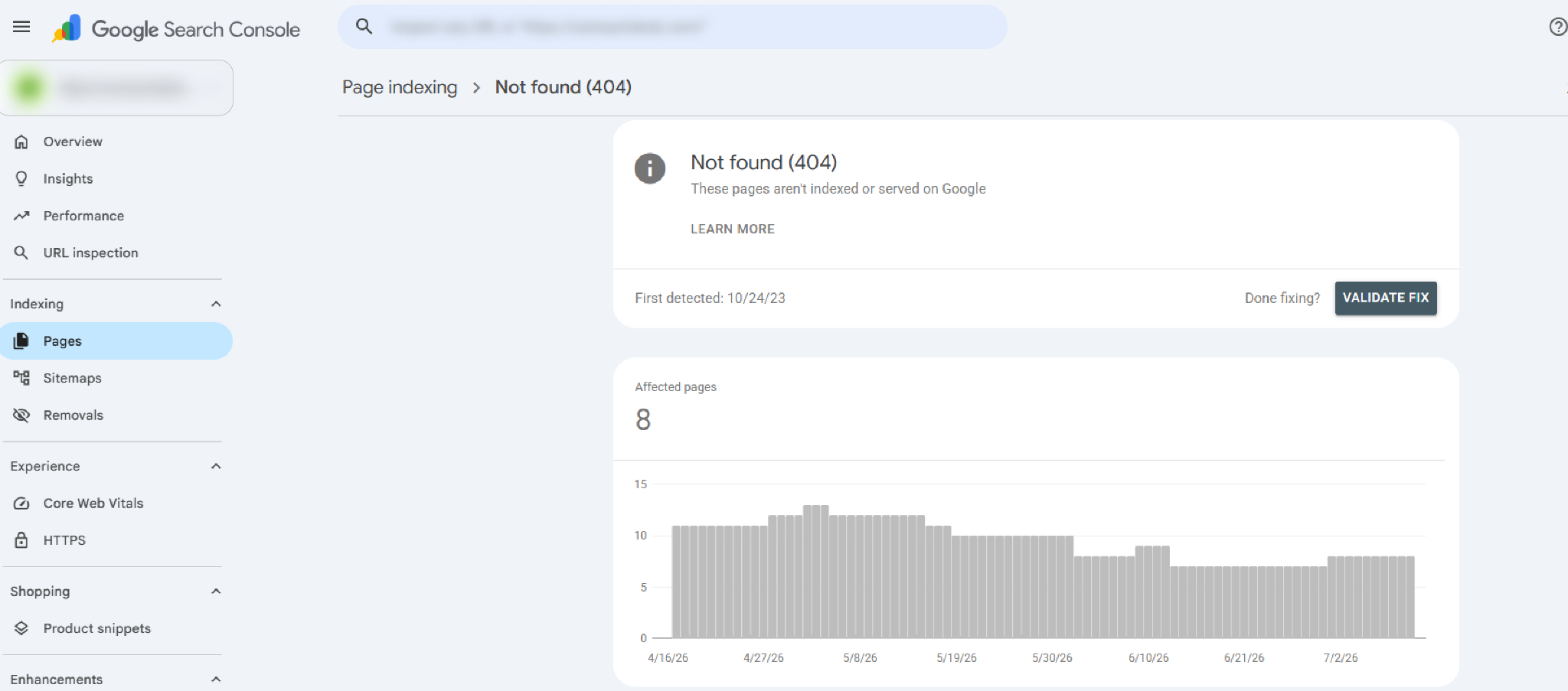
Task: Click the VALIDATE FIX button
Action: (x=1386, y=298)
